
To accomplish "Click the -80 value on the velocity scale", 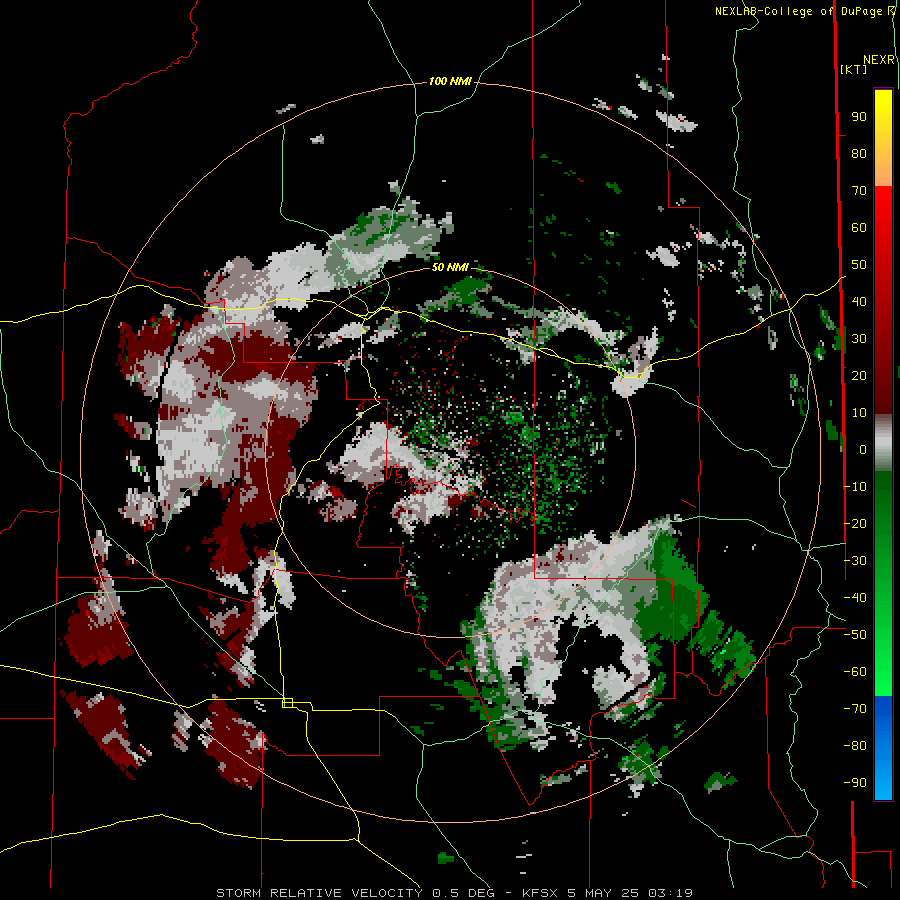I will tap(855, 746).
